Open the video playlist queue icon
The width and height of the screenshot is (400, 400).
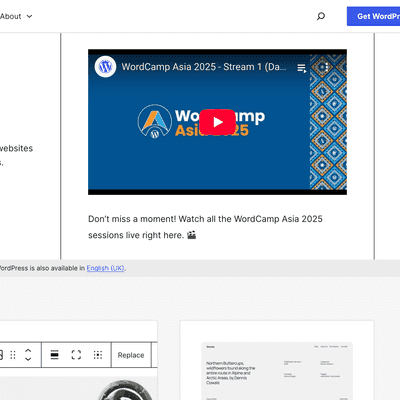point(302,68)
